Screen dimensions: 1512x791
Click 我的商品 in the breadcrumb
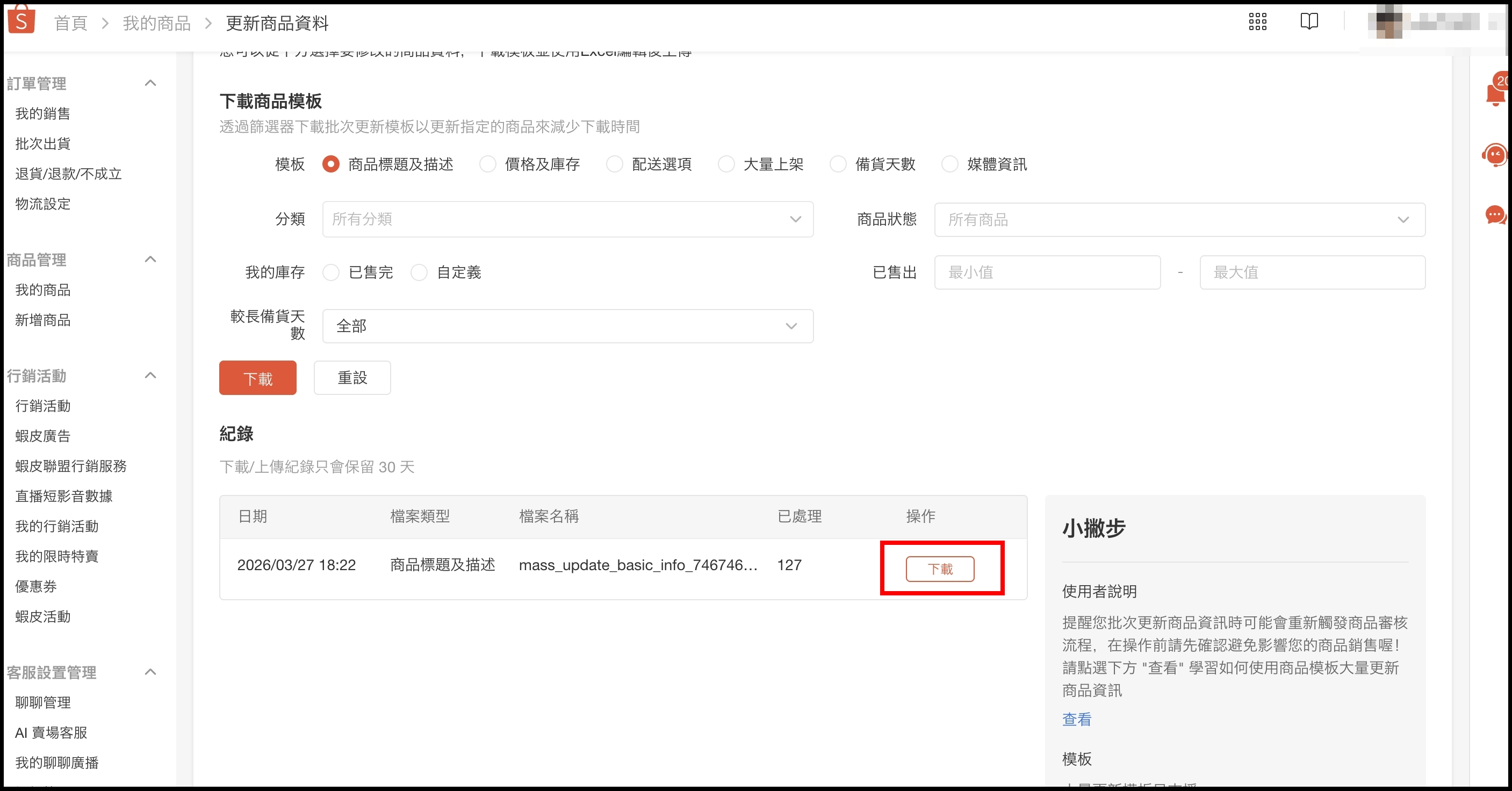157,24
